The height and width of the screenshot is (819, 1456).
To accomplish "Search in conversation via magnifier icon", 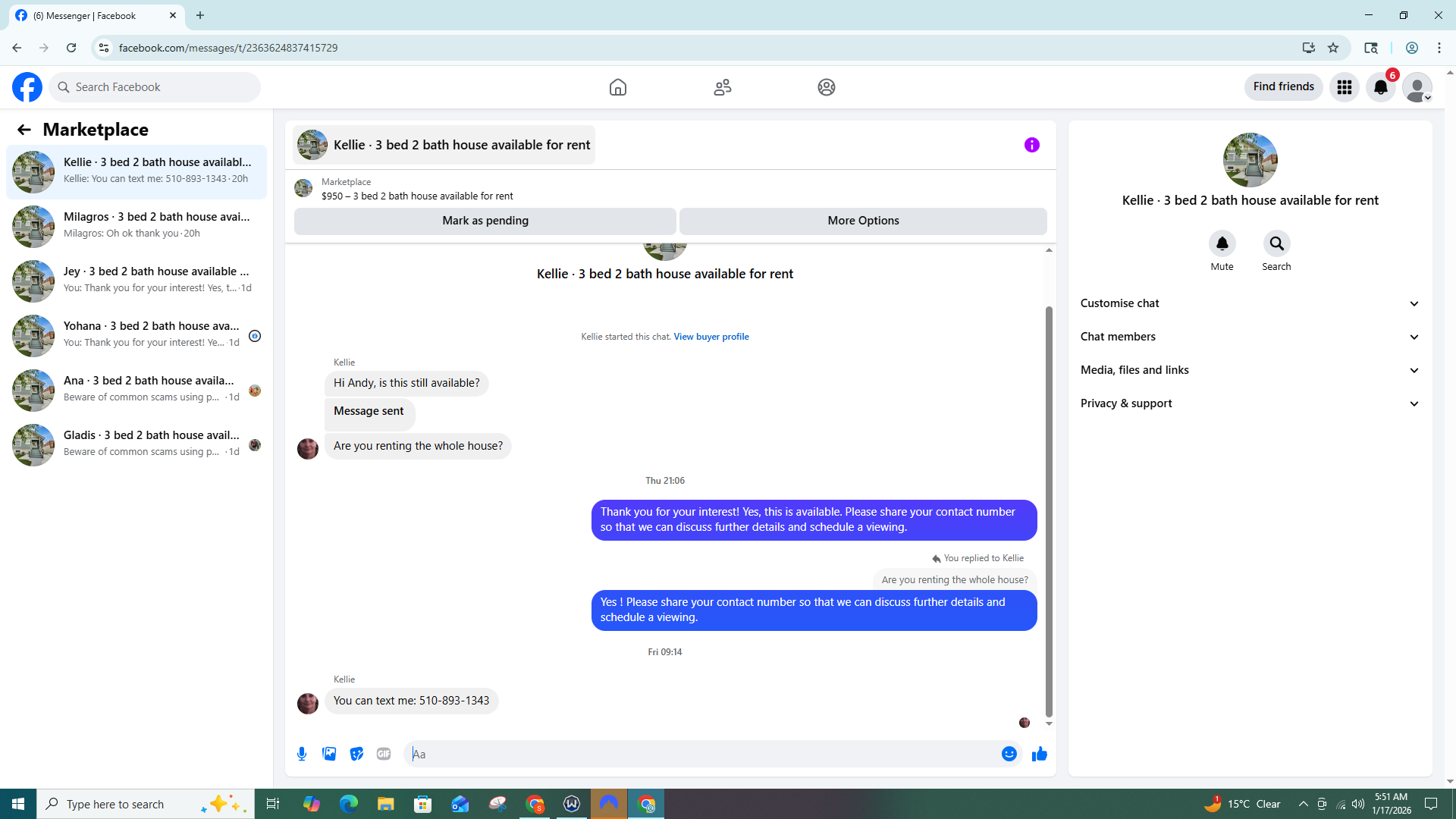I will click(x=1276, y=243).
